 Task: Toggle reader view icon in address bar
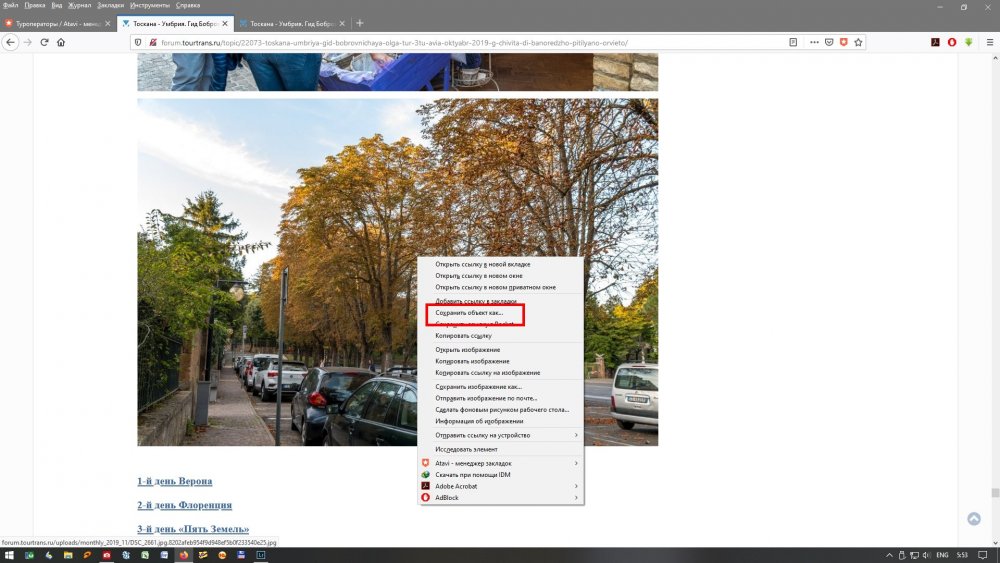(x=793, y=42)
